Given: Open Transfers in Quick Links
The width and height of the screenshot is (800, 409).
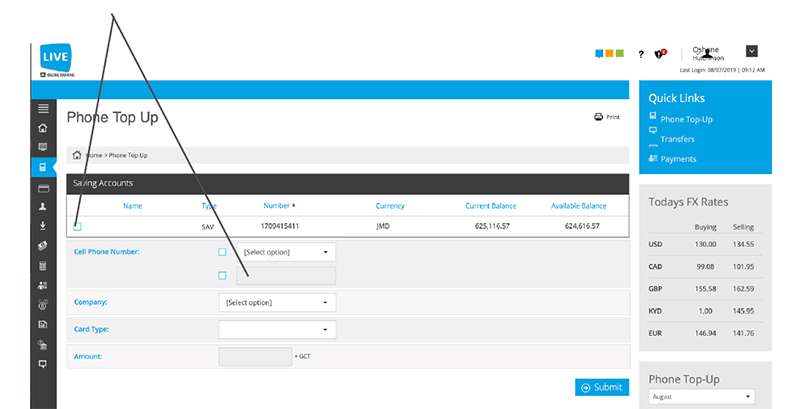Looking at the screenshot, I should pyautogui.click(x=677, y=139).
